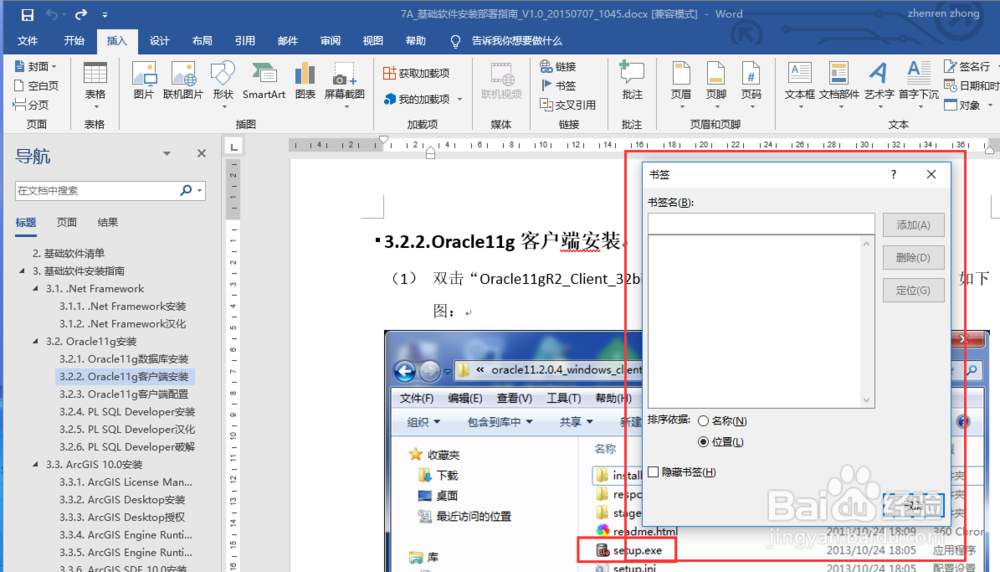
Task: Show the 结果 tab in navigation pane
Action: [x=108, y=223]
